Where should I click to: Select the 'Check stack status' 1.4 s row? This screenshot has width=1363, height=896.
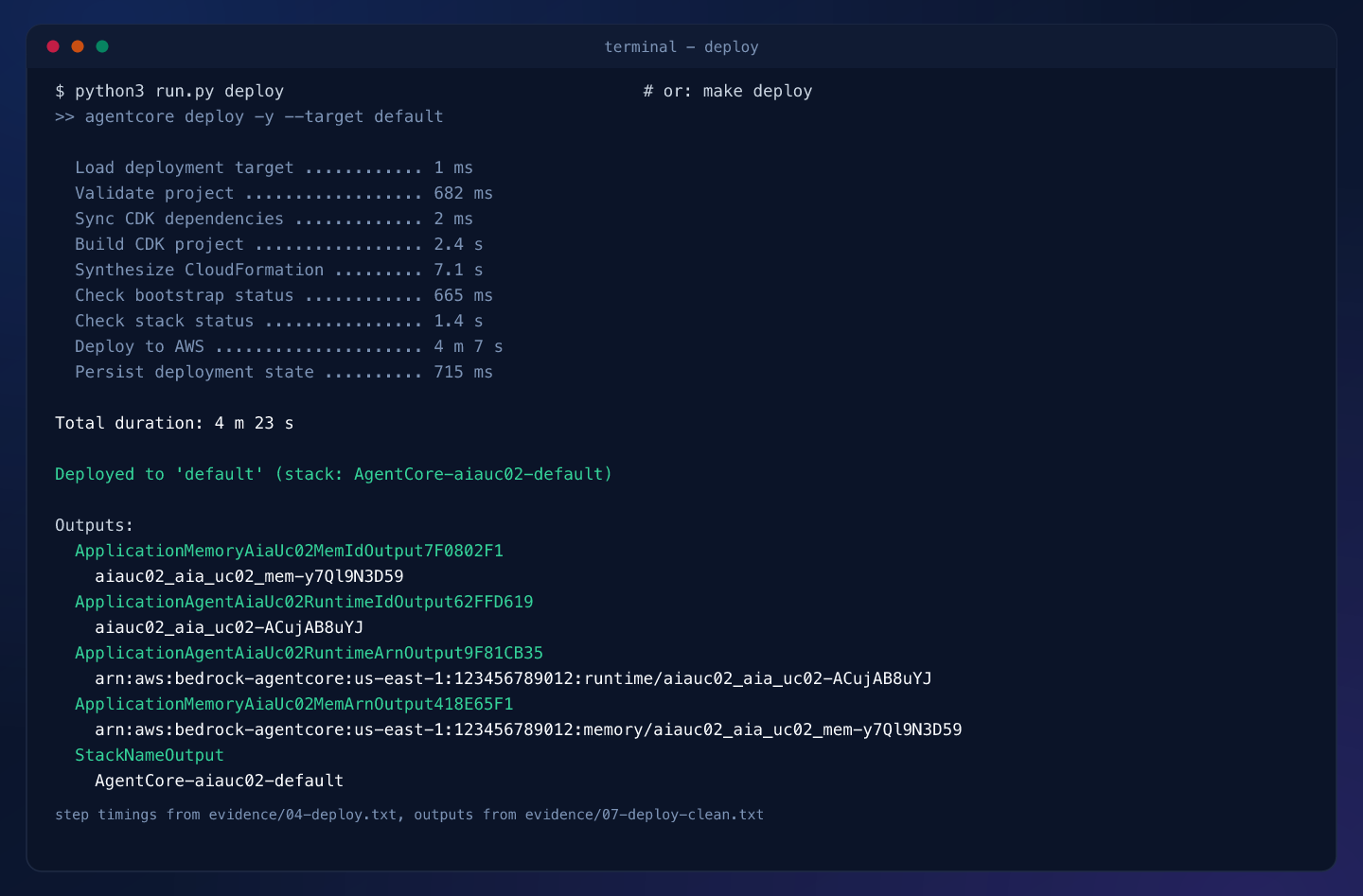pos(279,321)
